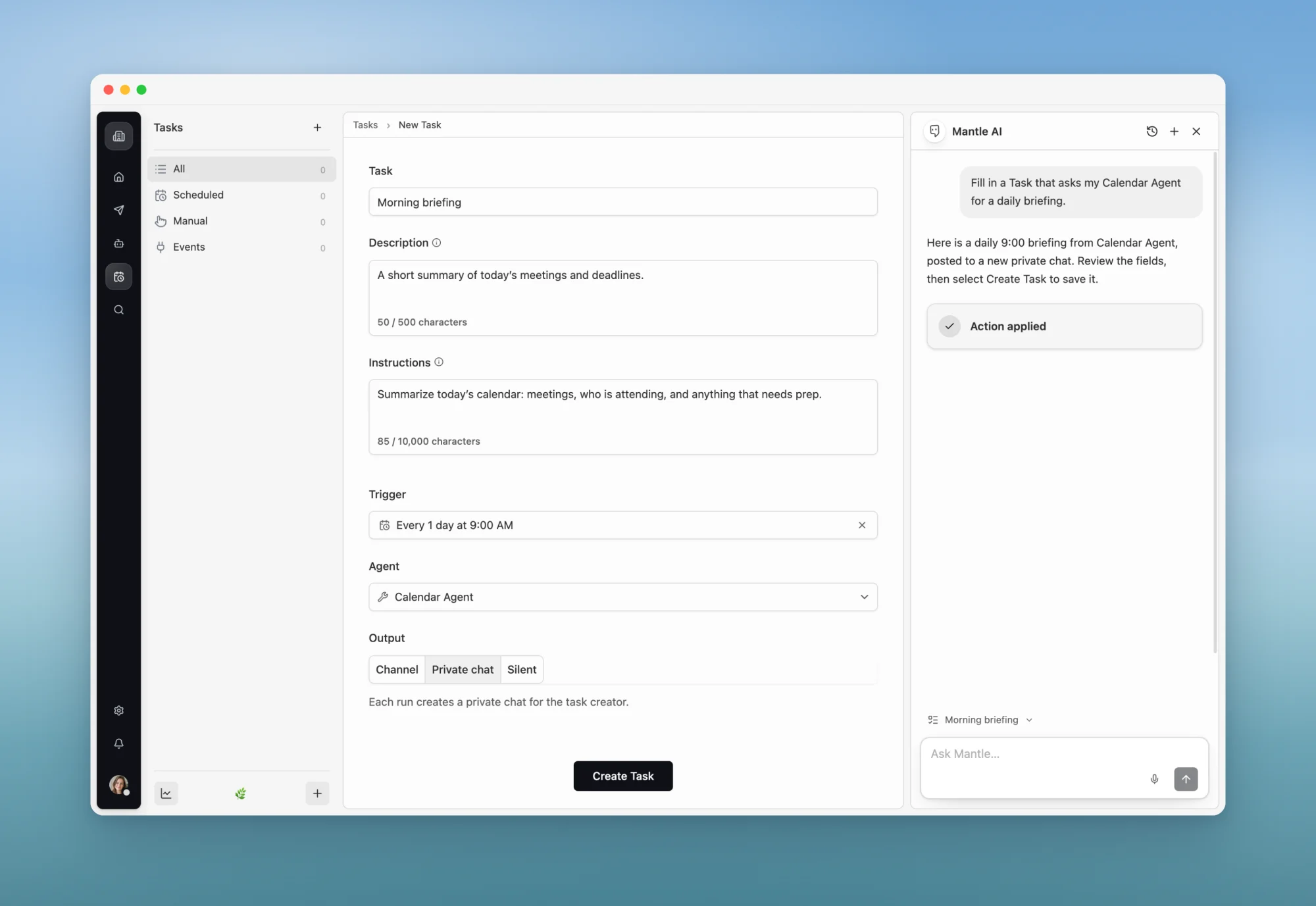Screen dimensions: 1316x906
Task: Open search from the sidebar magnifier icon
Action: pos(118,310)
